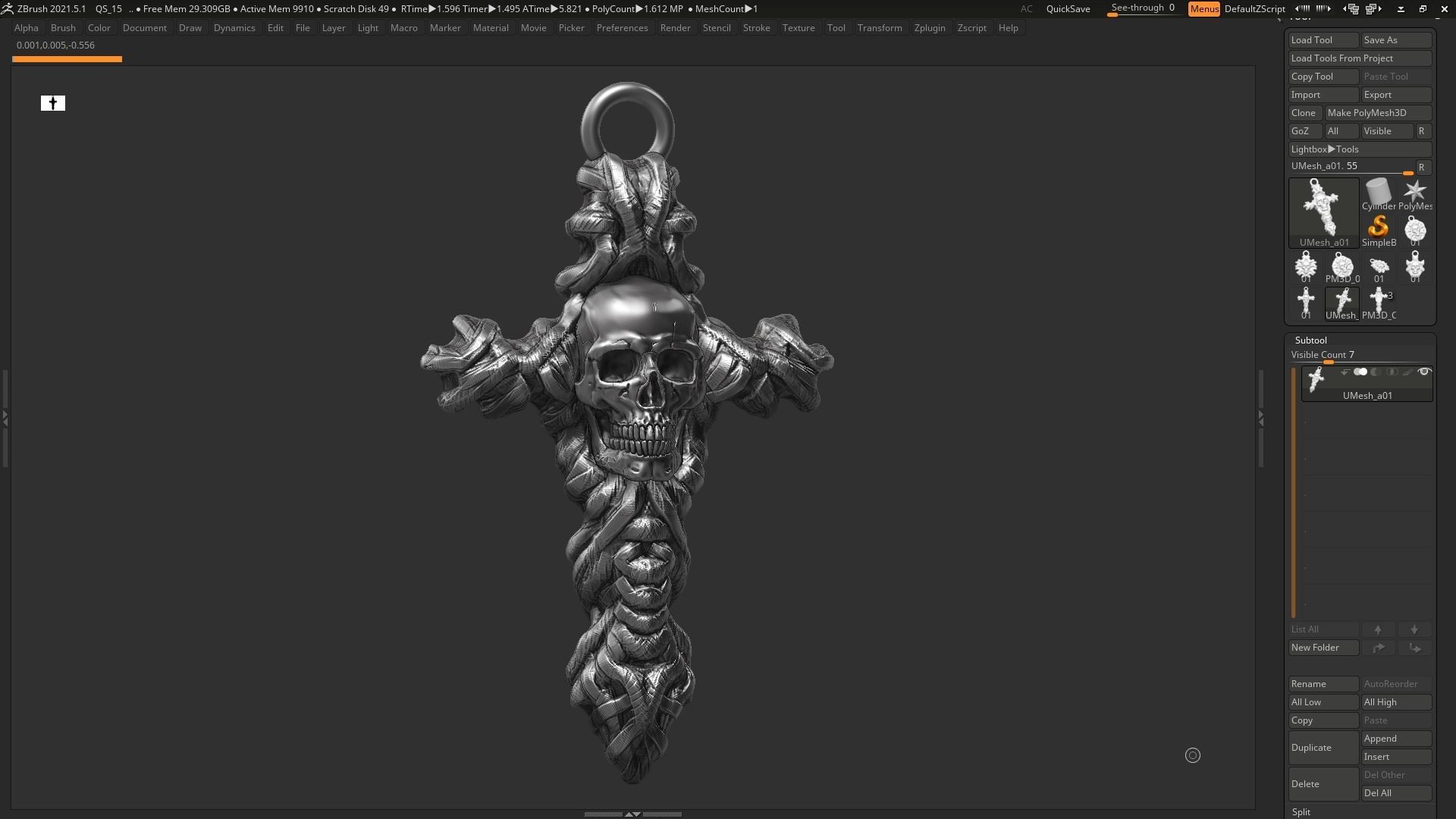
Task: Toggle the Menus button off
Action: [x=1203, y=9]
